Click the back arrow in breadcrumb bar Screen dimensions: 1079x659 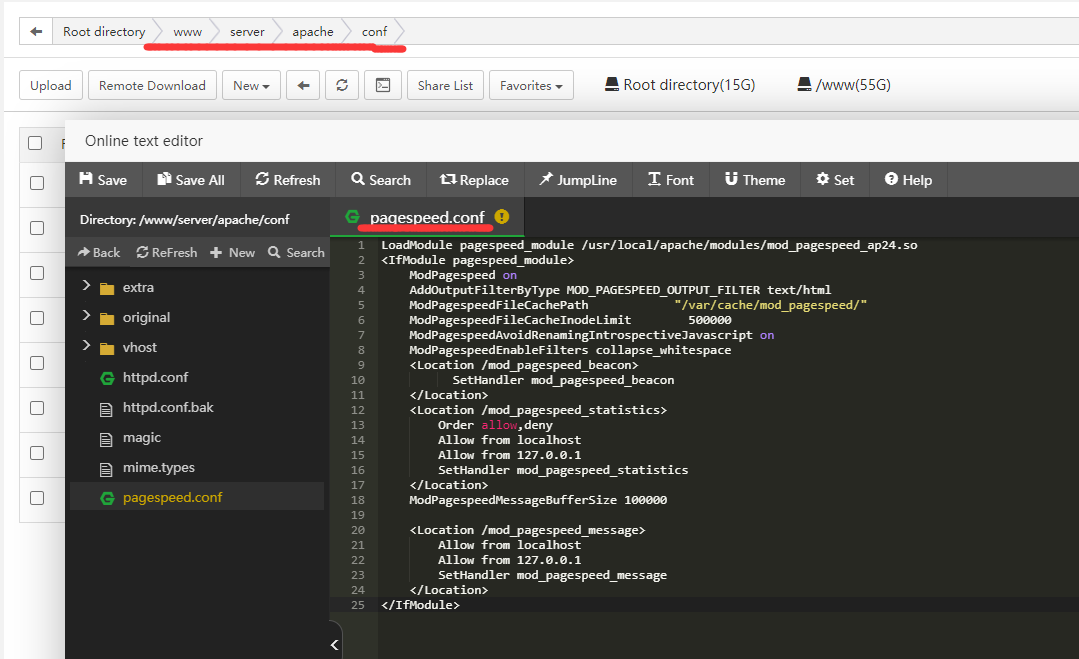click(x=36, y=32)
